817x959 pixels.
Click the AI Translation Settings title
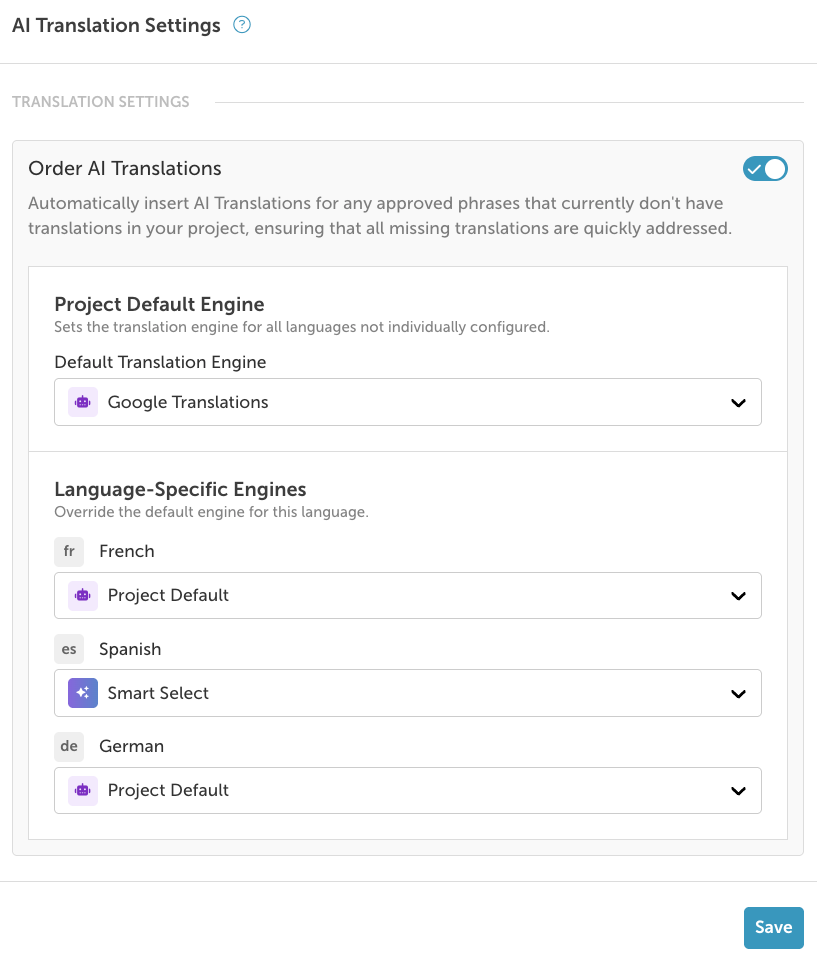(116, 26)
